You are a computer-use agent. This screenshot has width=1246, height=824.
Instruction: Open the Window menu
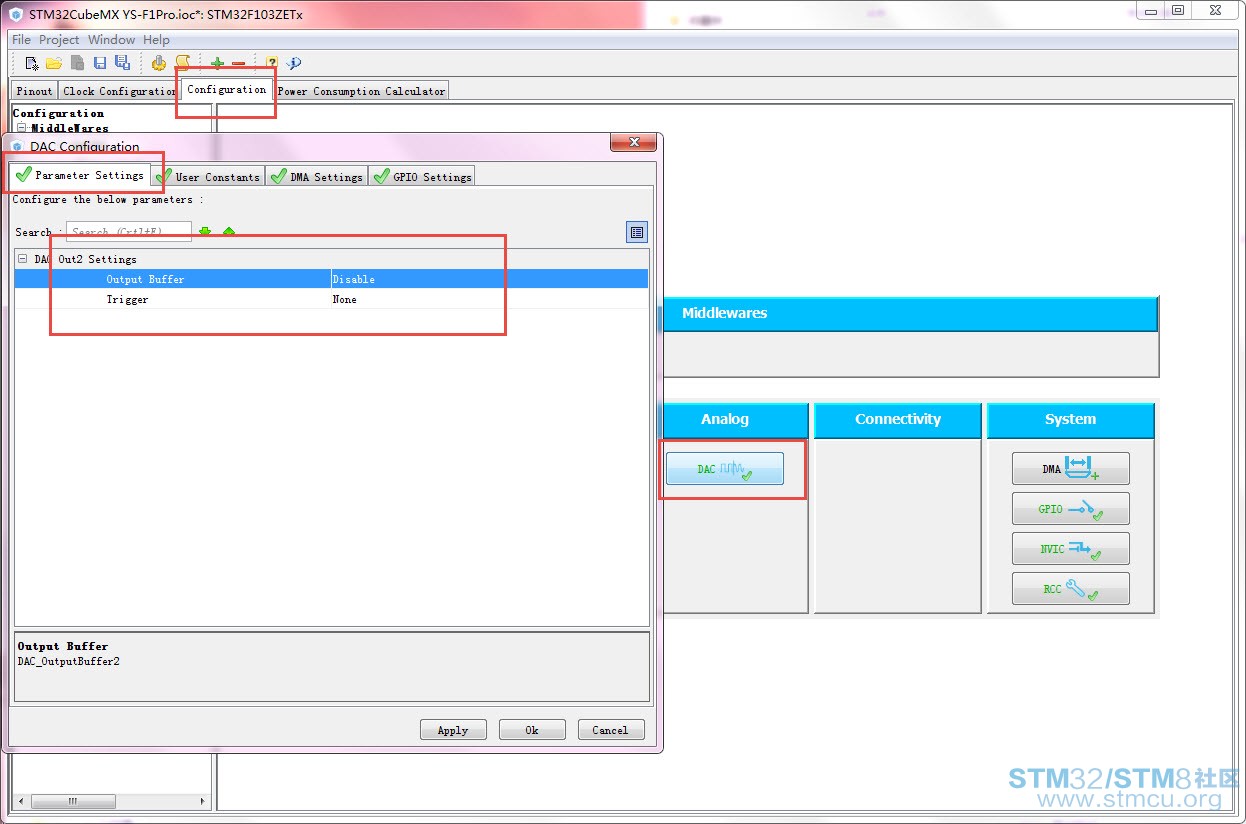111,40
